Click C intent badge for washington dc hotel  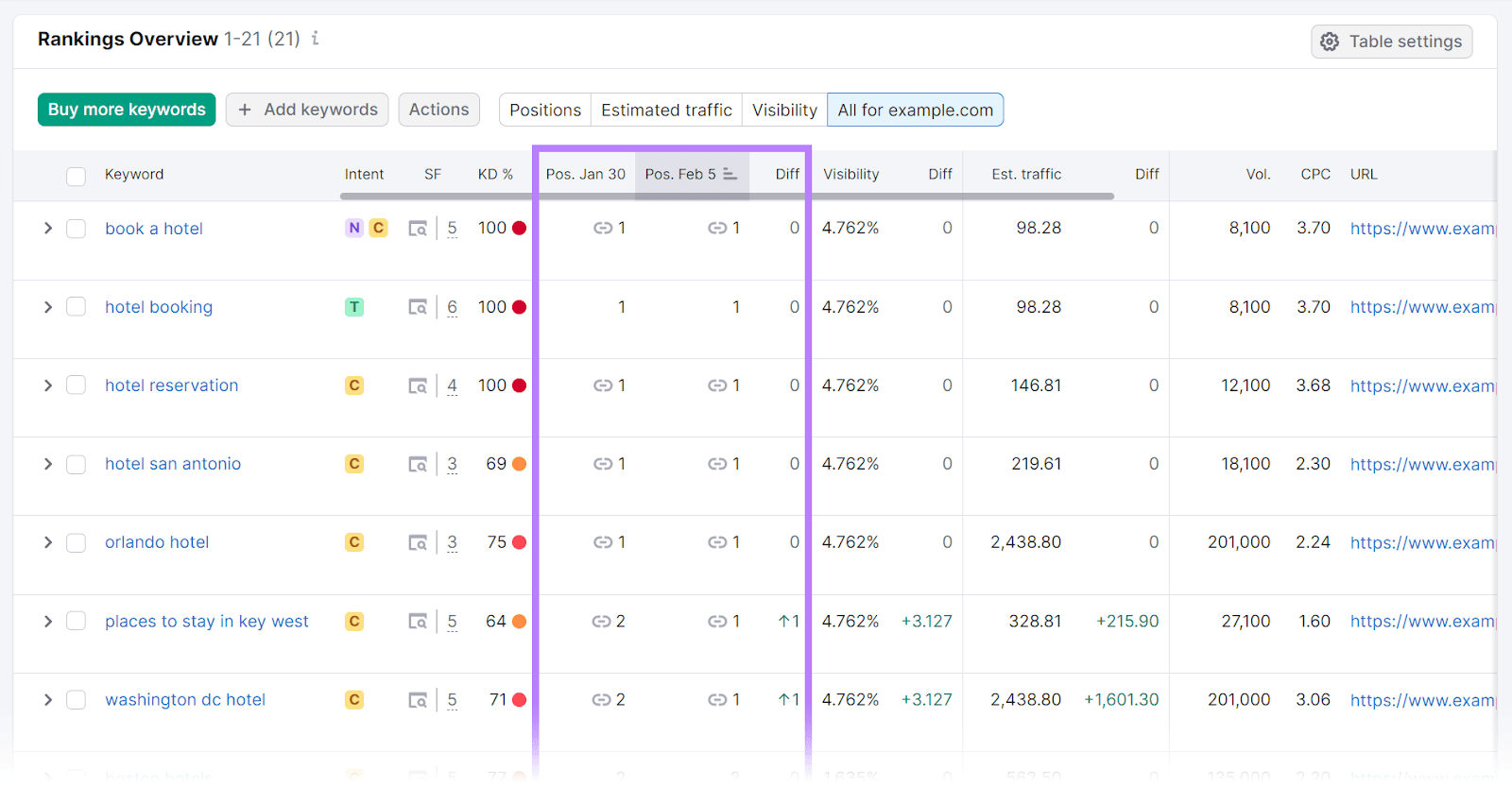tap(354, 700)
